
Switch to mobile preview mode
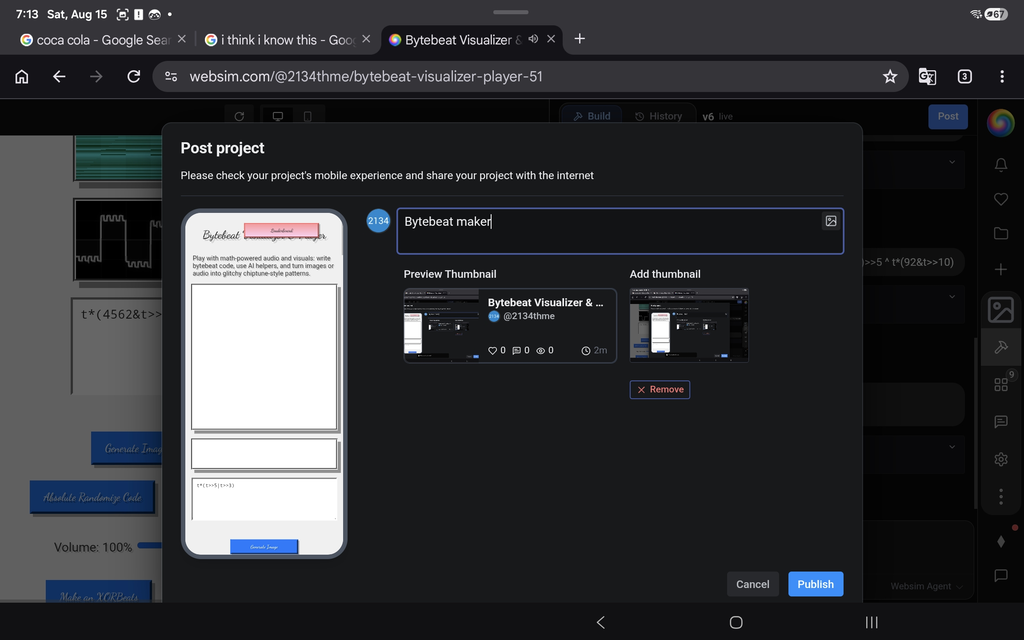click(308, 116)
